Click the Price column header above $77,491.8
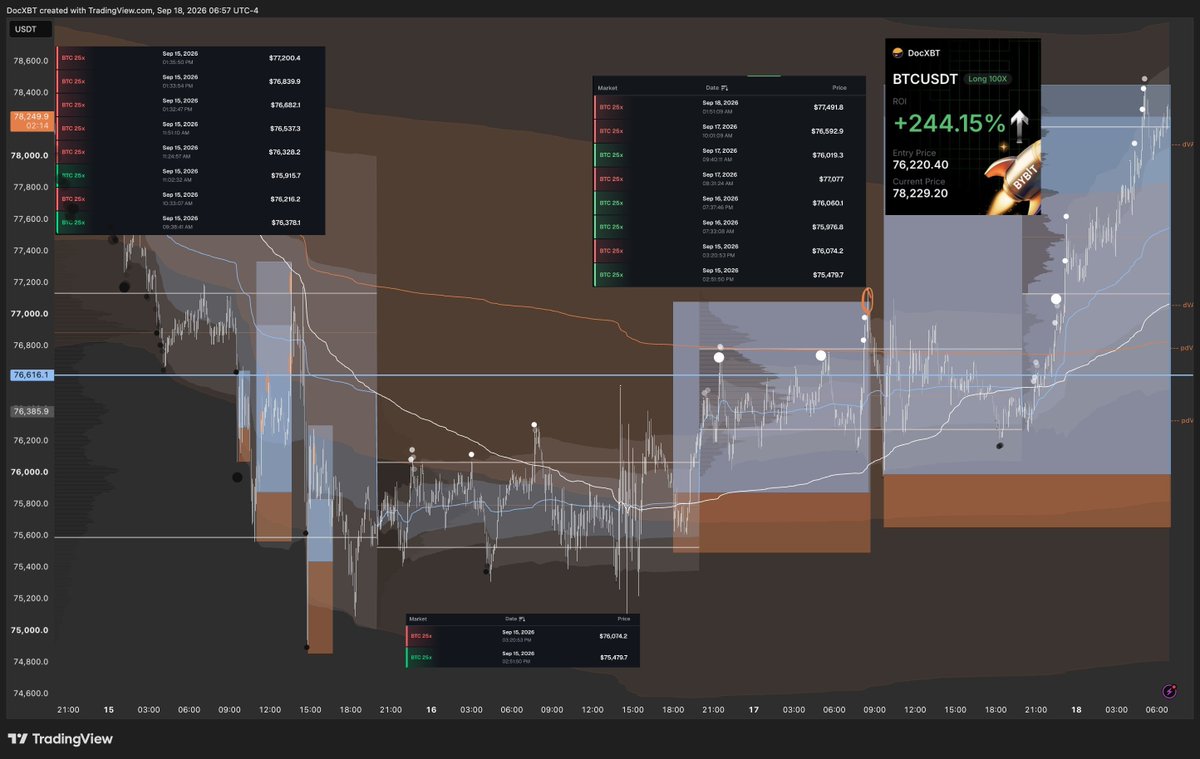1200x759 pixels. 839,88
